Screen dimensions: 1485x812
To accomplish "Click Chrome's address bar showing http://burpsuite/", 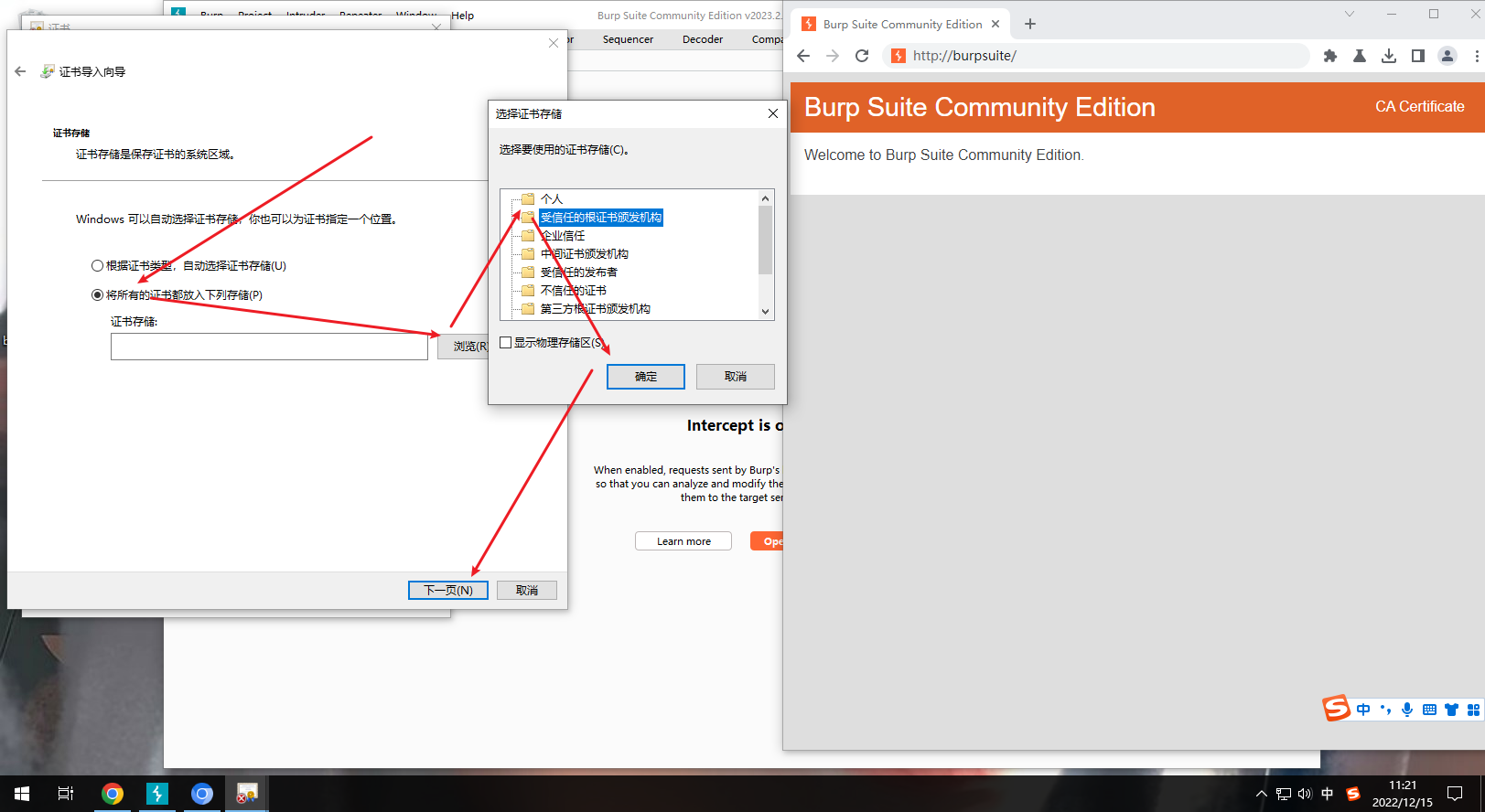I will click(1096, 56).
